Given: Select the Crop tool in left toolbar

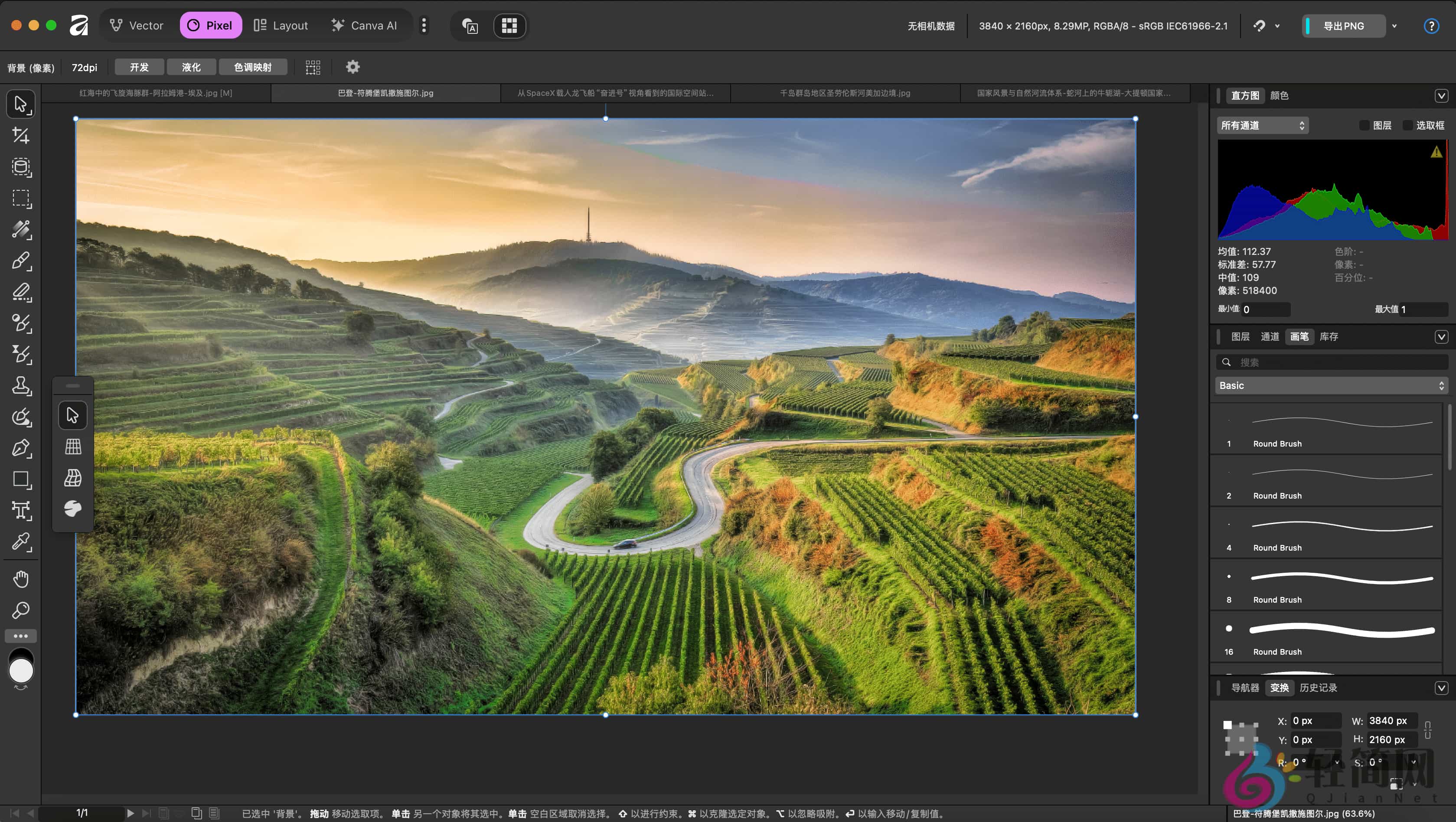Looking at the screenshot, I should pos(21,136).
